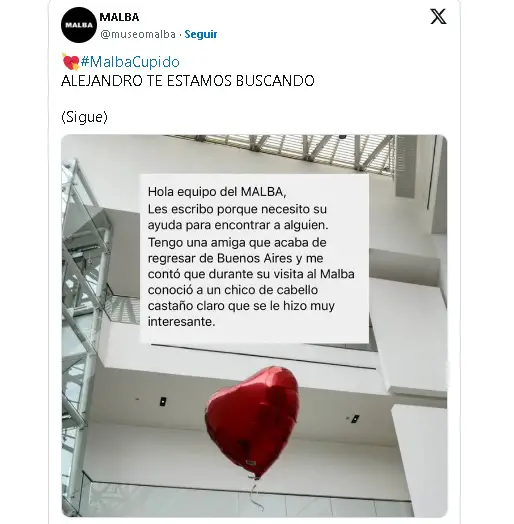Click the word 'interesante.' ending the letter
The width and height of the screenshot is (514, 524).
[181, 321]
